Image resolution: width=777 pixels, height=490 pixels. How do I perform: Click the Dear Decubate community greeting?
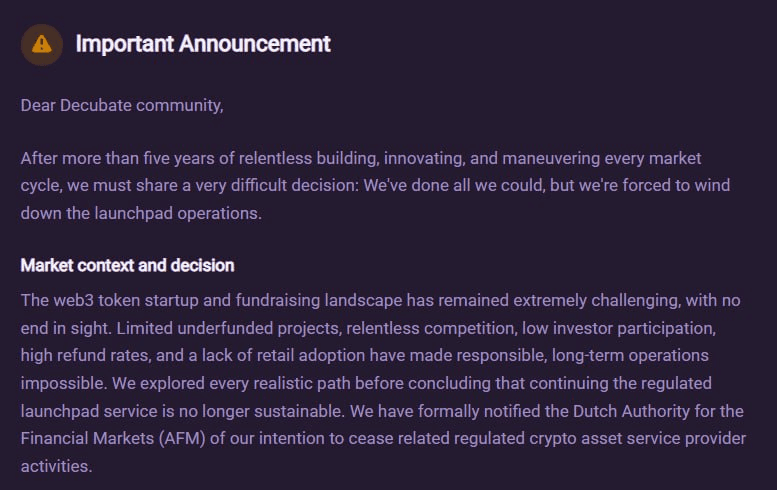(x=122, y=104)
